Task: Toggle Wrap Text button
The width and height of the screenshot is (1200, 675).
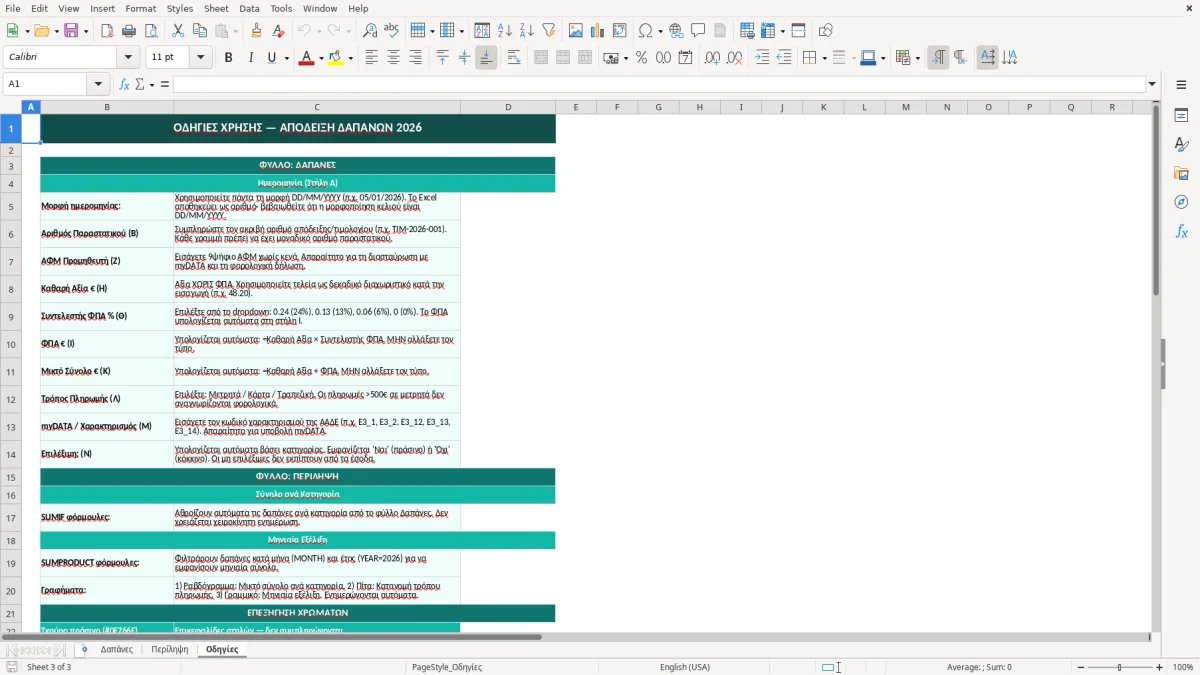Action: pyautogui.click(x=514, y=58)
